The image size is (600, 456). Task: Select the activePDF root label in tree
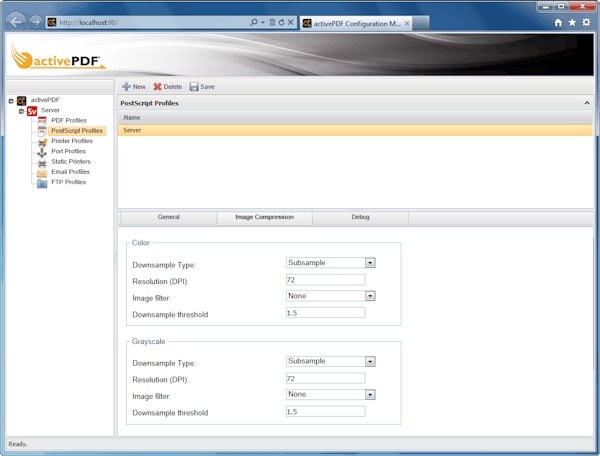(x=45, y=100)
